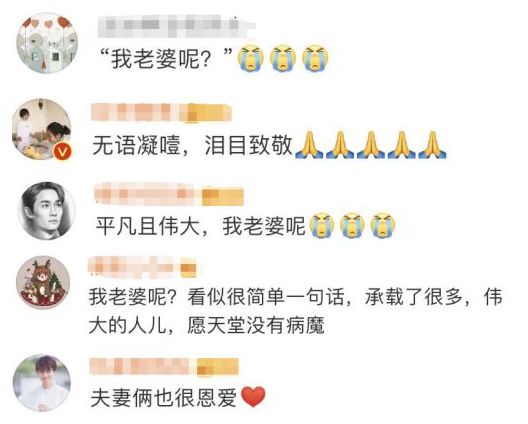The height and width of the screenshot is (424, 528).
Task: Click blurred username above 夫妻俩也很恩爱
Action: 164,367
